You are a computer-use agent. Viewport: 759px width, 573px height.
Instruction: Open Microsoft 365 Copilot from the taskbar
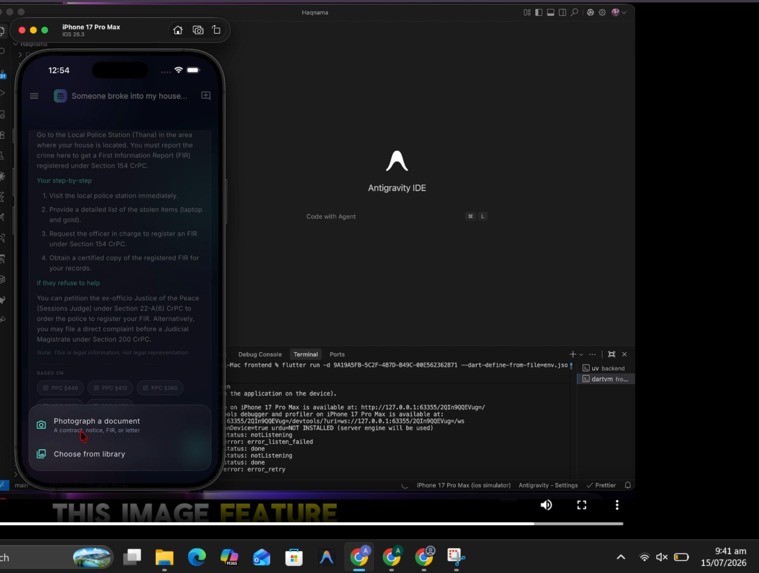point(229,558)
